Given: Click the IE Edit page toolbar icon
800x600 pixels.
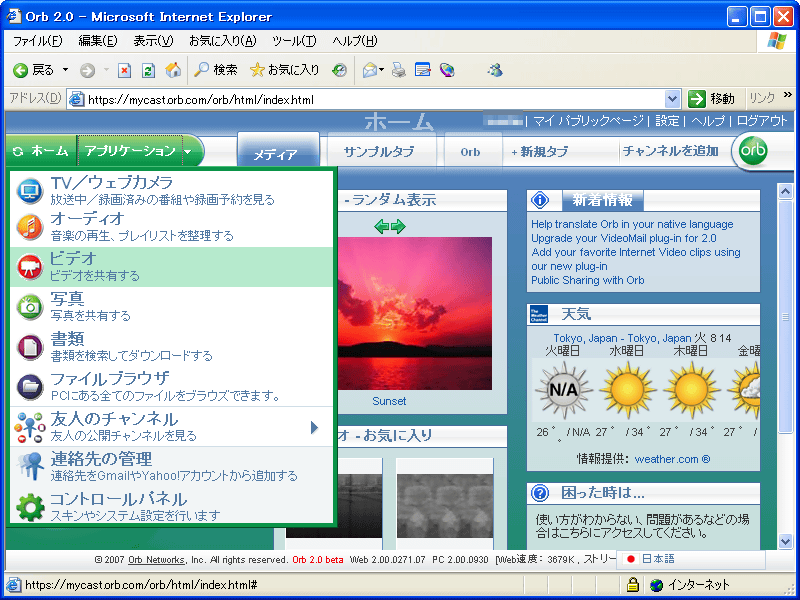Looking at the screenshot, I should tap(423, 70).
